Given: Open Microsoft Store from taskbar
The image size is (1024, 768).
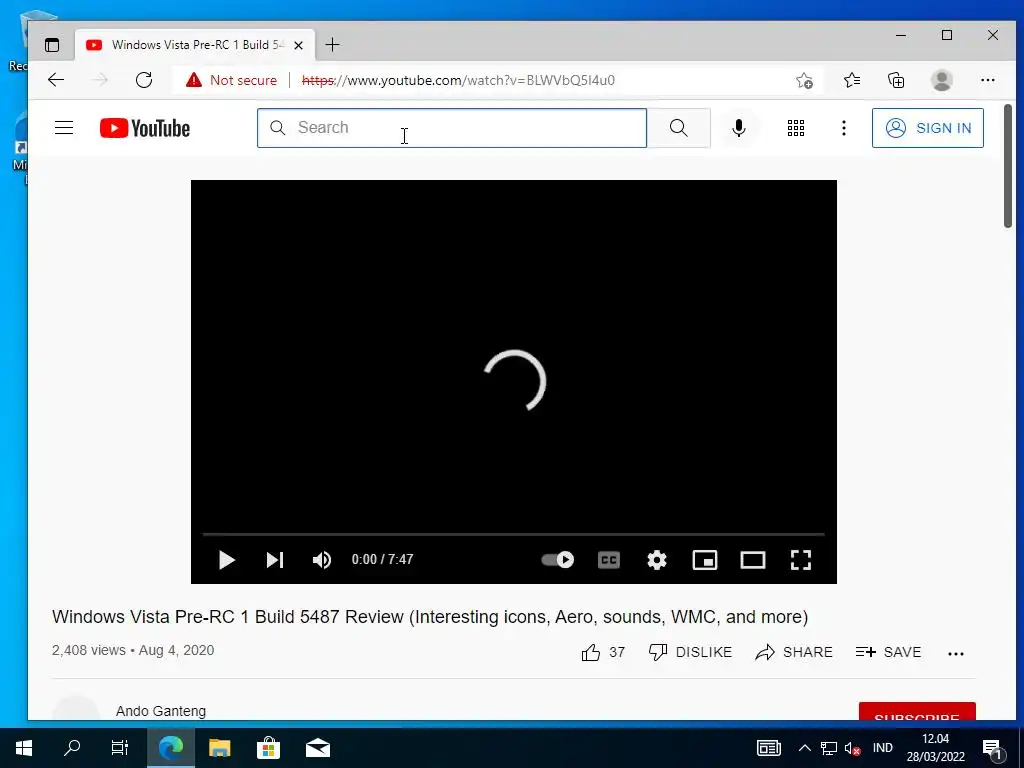Looking at the screenshot, I should [268, 748].
